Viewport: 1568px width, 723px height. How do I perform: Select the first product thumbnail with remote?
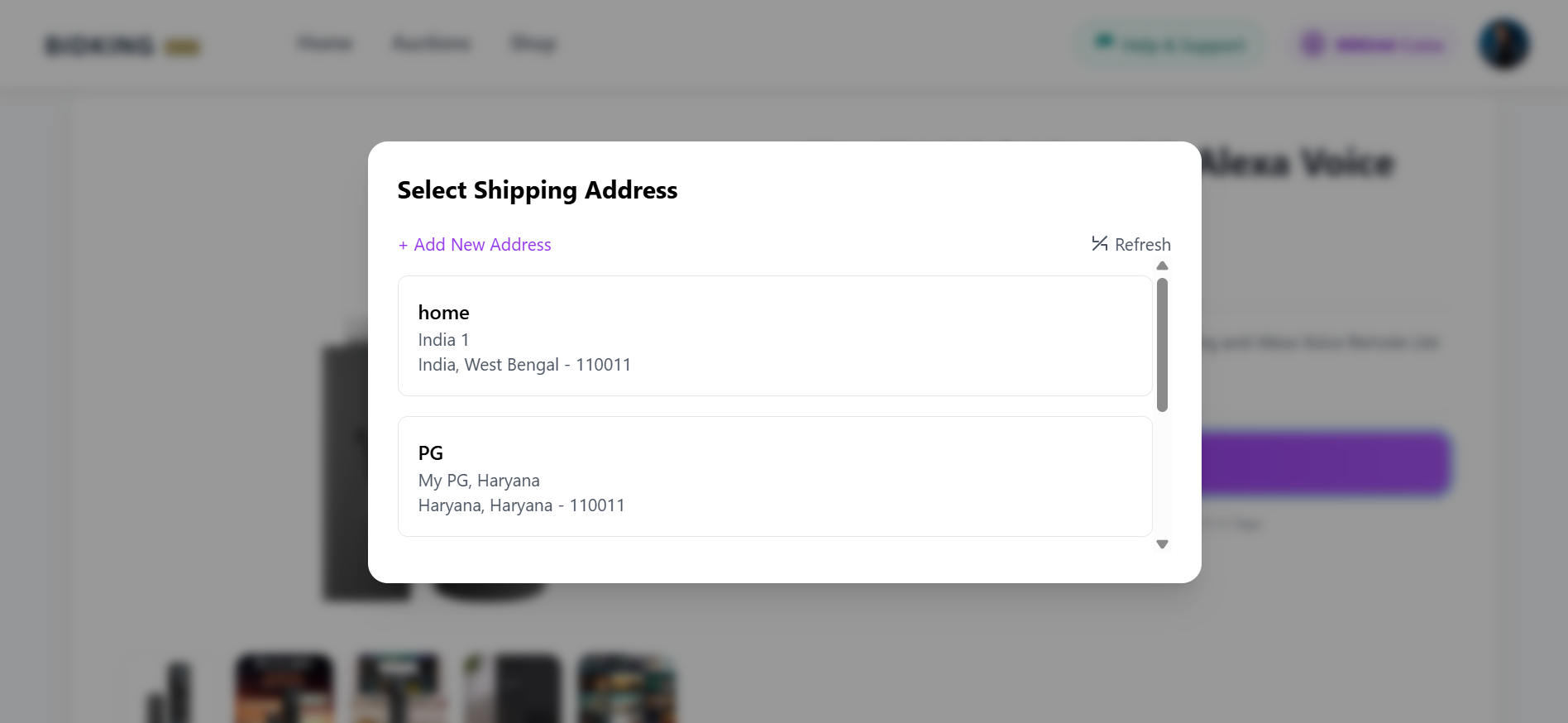170,691
